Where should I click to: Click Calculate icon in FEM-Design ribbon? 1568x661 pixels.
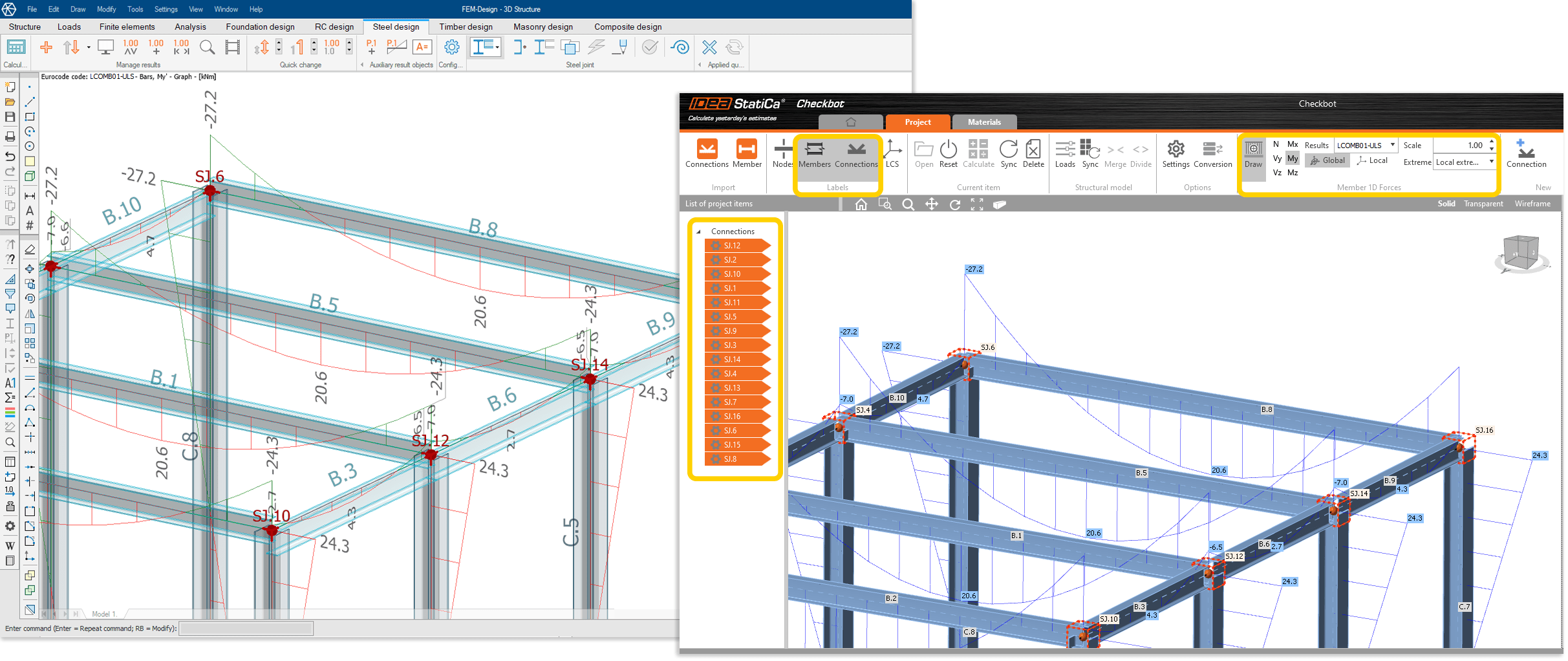coord(16,47)
